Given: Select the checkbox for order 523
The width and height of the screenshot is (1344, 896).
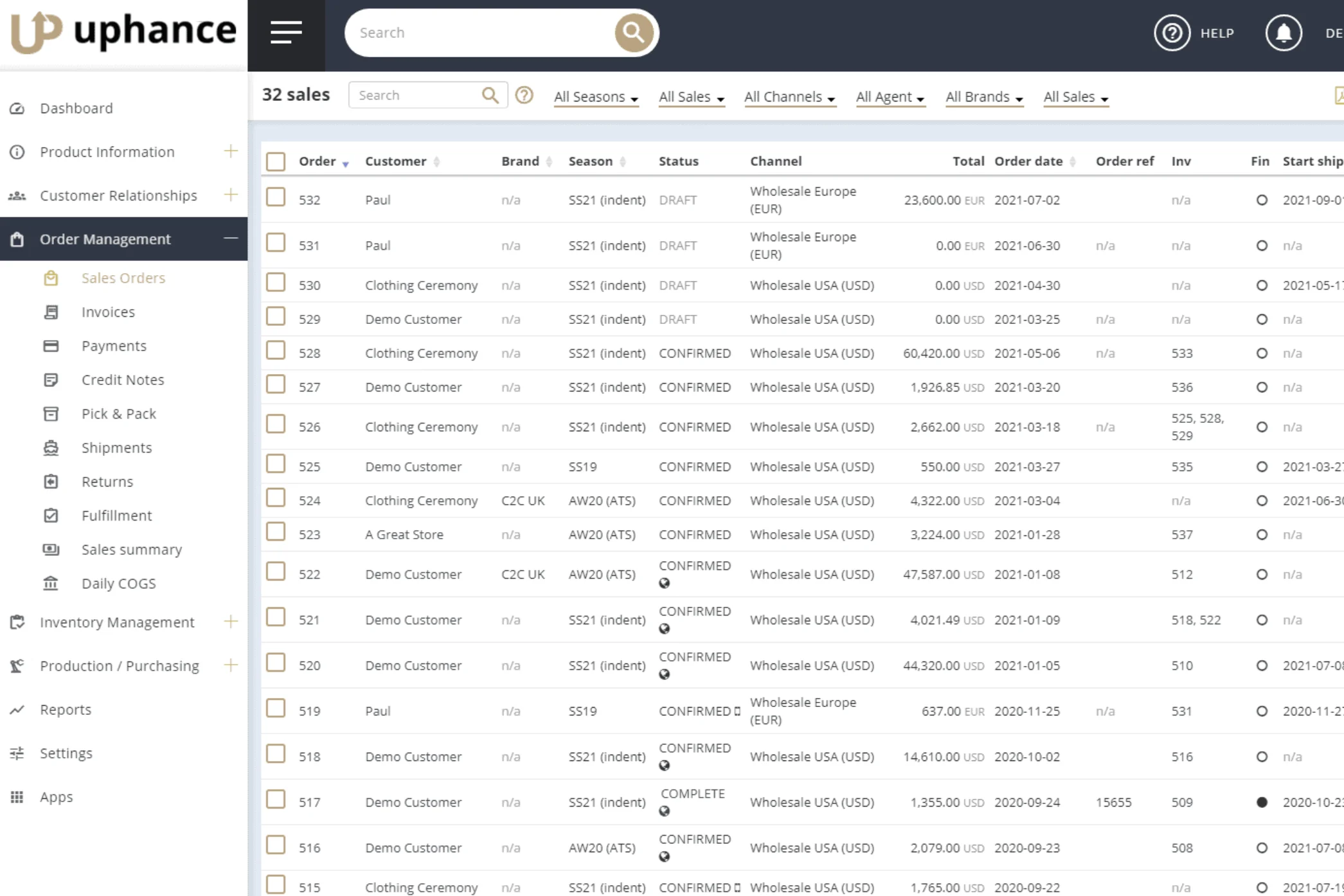Looking at the screenshot, I should (x=276, y=532).
